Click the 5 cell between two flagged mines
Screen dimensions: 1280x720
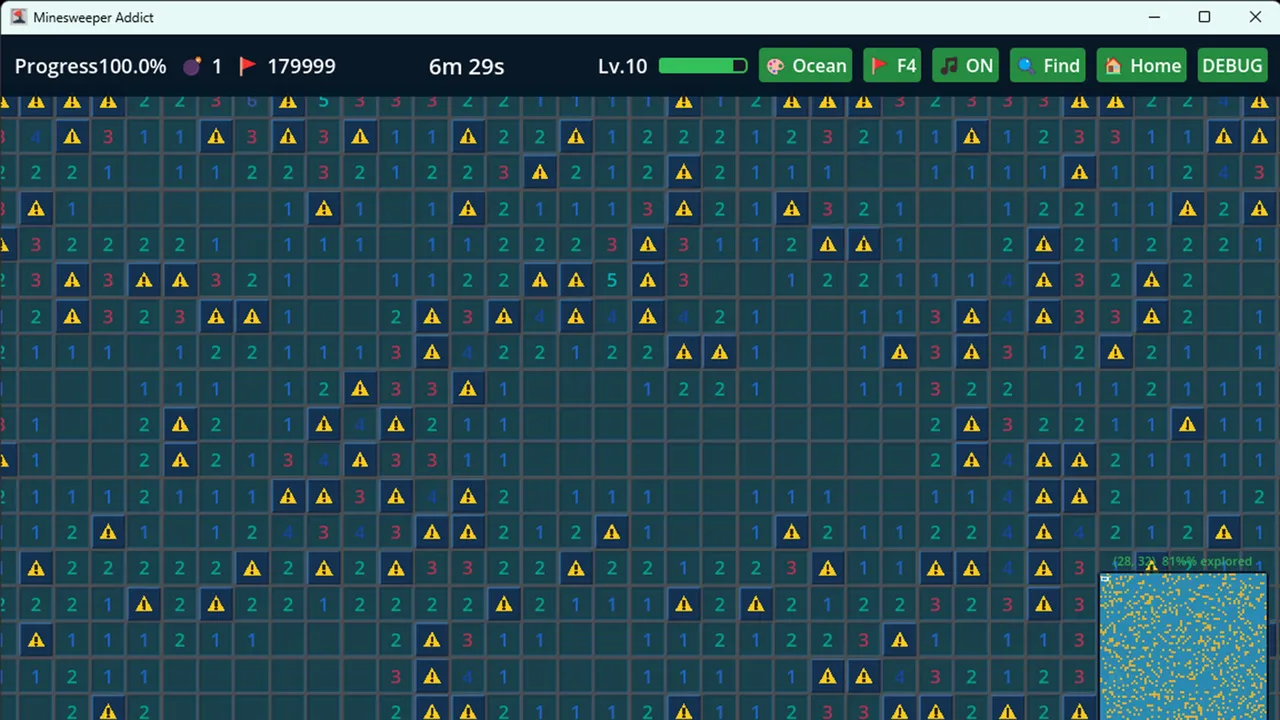coord(612,280)
